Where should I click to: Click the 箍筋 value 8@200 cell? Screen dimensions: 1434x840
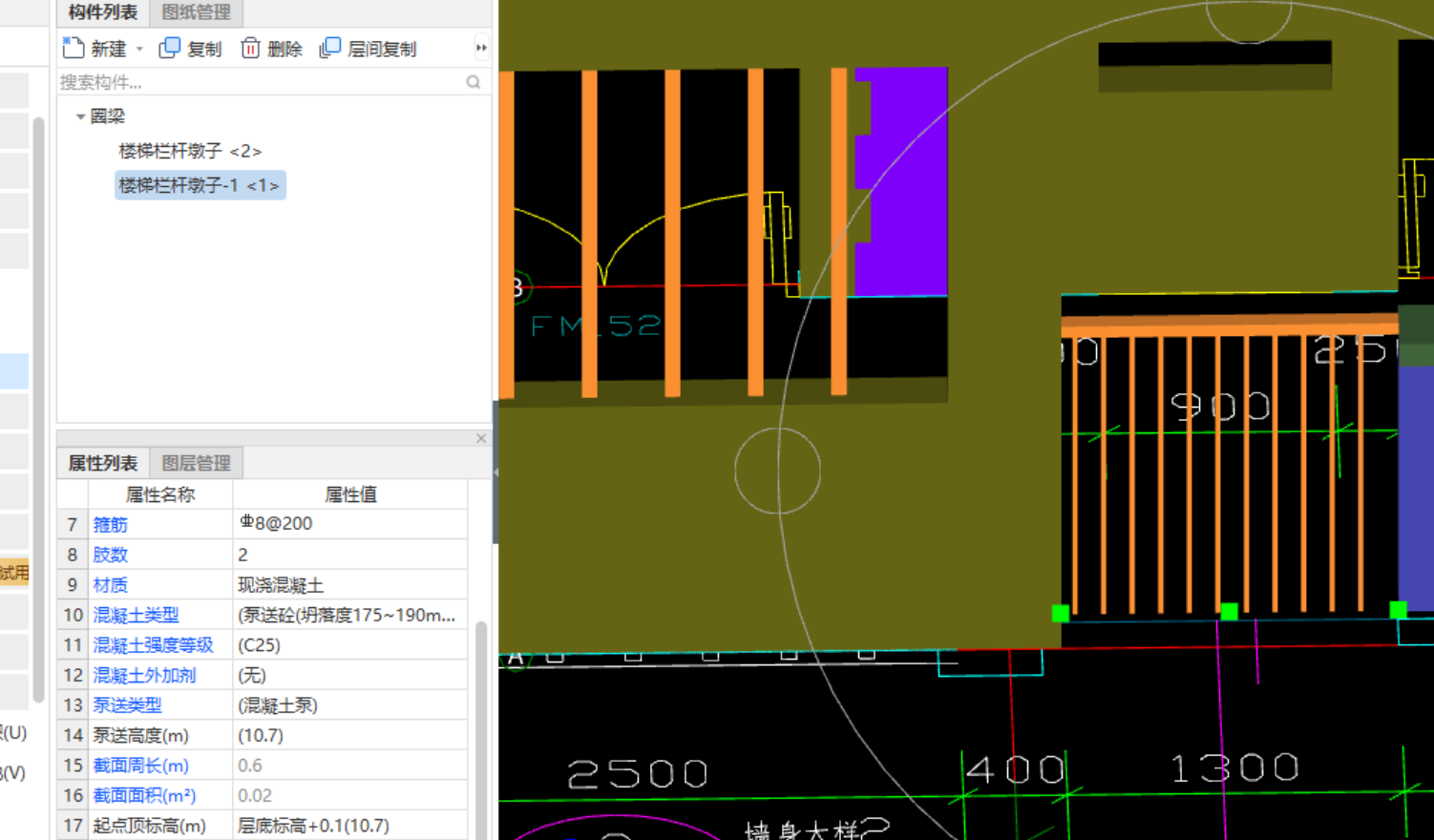(x=350, y=524)
